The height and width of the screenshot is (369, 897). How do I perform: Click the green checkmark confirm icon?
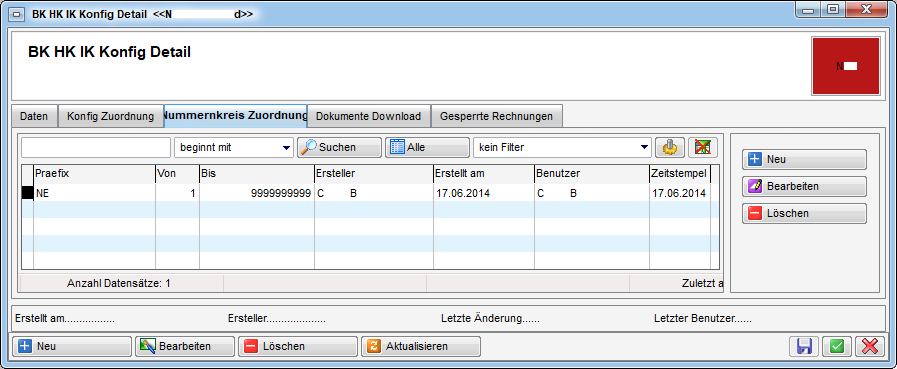point(837,347)
